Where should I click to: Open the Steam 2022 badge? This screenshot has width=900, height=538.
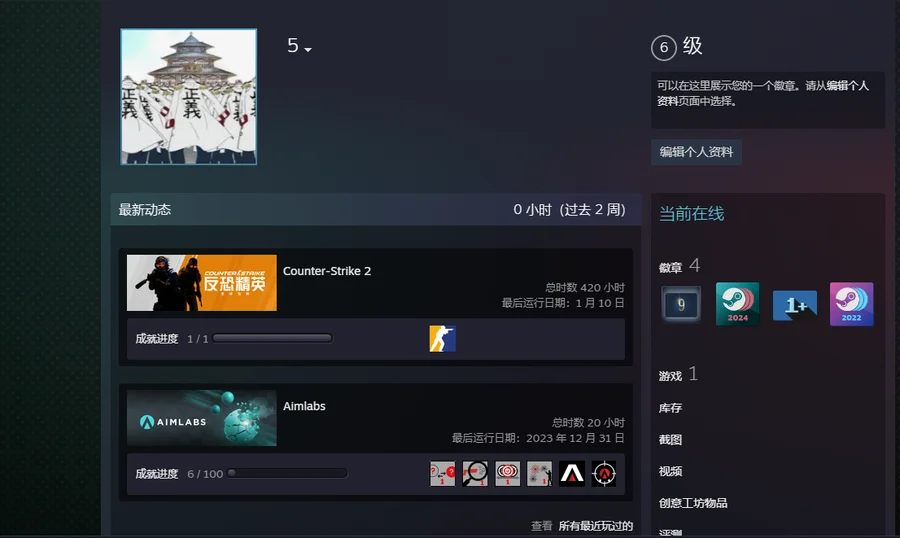coord(851,304)
